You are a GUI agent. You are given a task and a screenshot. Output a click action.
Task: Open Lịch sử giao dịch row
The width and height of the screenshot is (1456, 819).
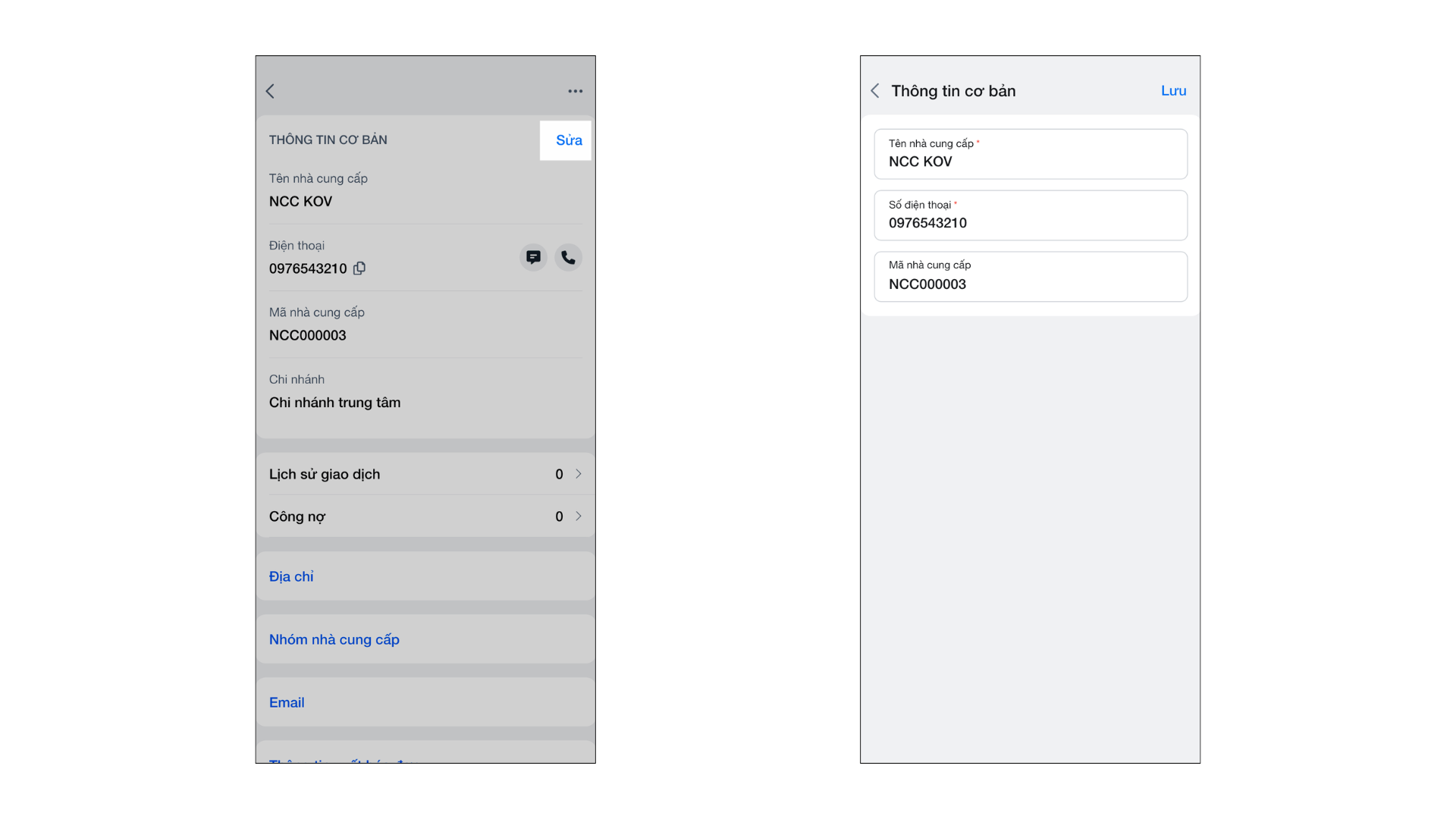[x=325, y=474]
